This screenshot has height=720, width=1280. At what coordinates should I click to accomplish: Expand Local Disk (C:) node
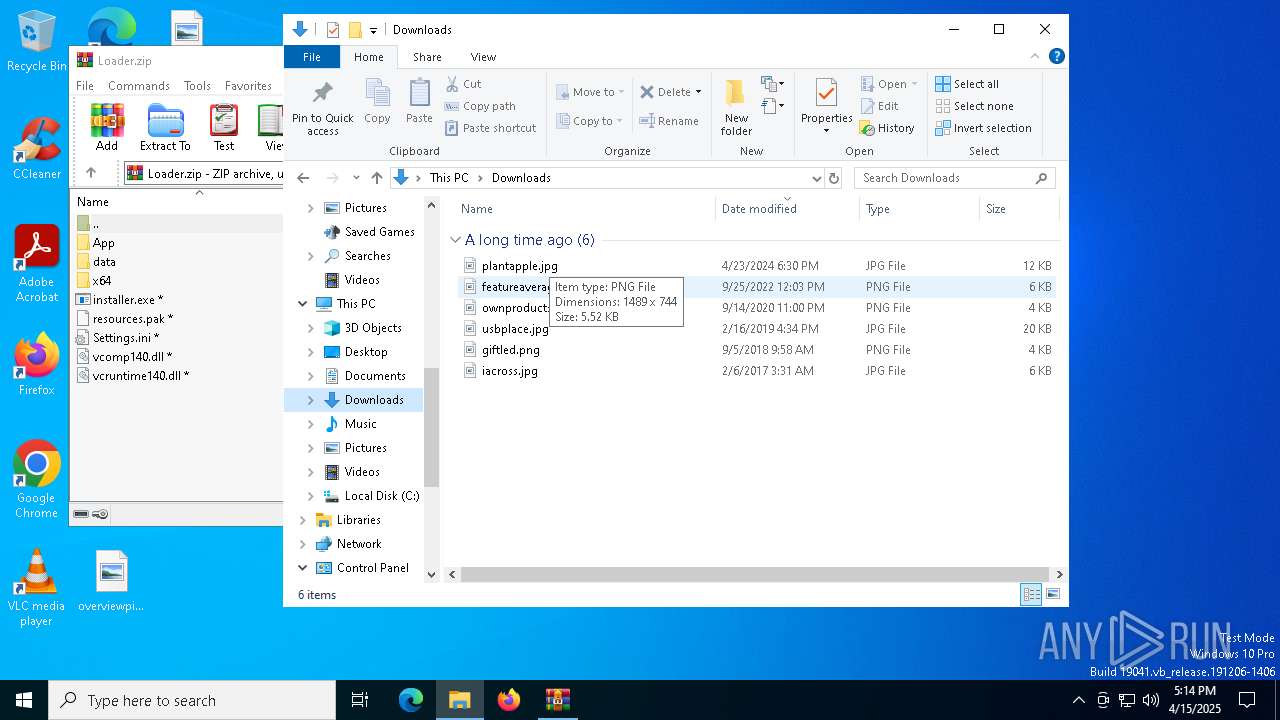coord(311,496)
